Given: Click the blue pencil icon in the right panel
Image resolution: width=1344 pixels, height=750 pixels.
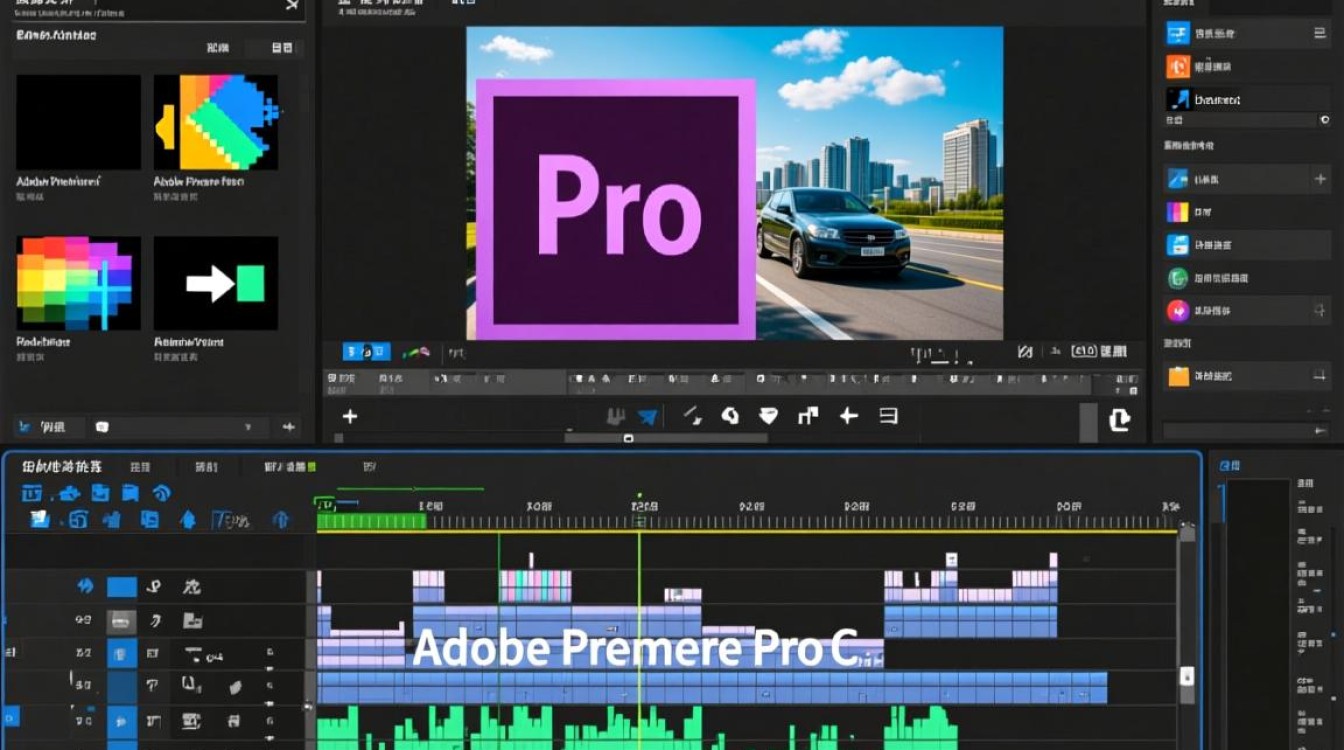Looking at the screenshot, I should pyautogui.click(x=1178, y=180).
